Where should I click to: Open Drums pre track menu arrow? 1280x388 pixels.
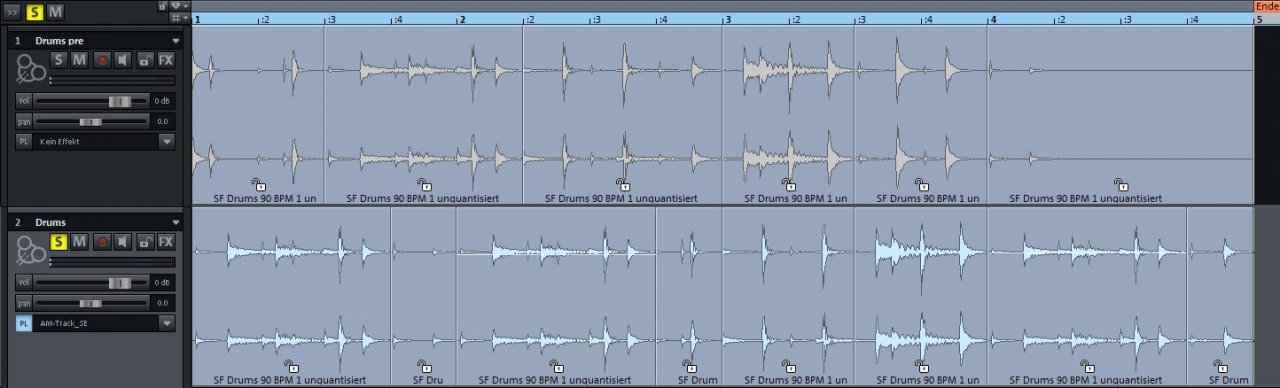click(x=176, y=41)
